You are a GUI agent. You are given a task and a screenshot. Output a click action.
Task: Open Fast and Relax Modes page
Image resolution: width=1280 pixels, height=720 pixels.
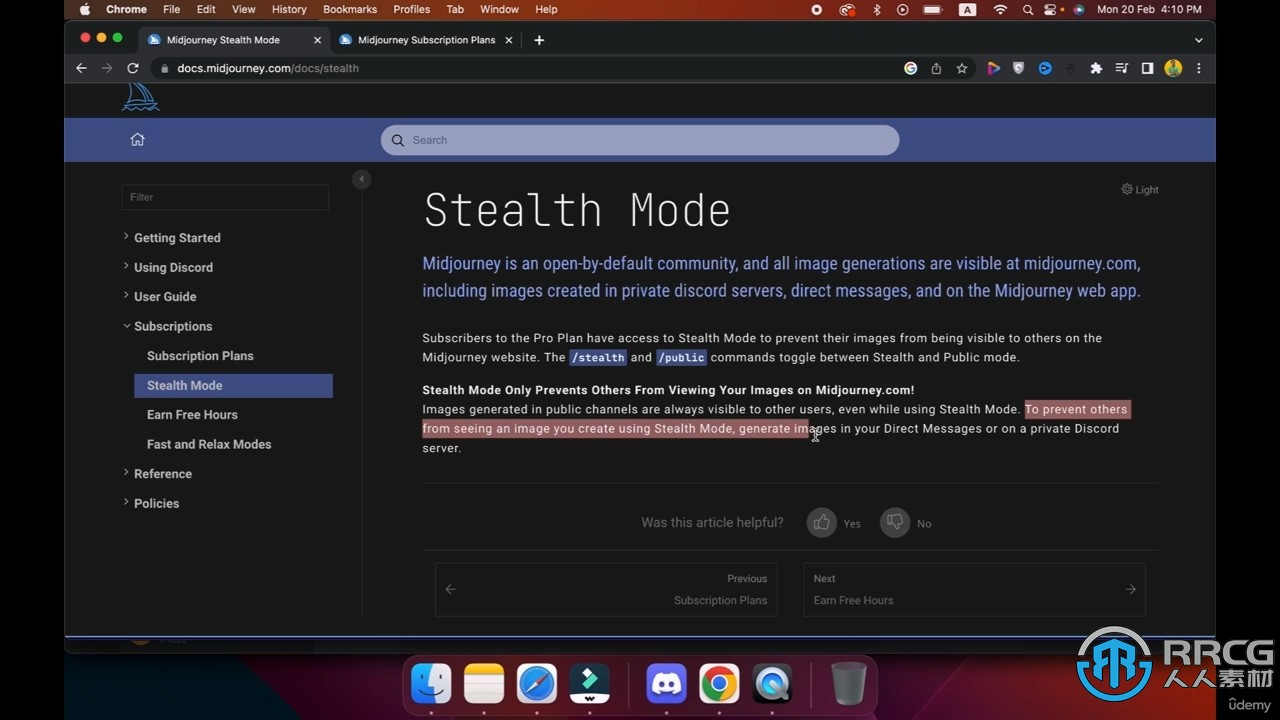tap(209, 444)
